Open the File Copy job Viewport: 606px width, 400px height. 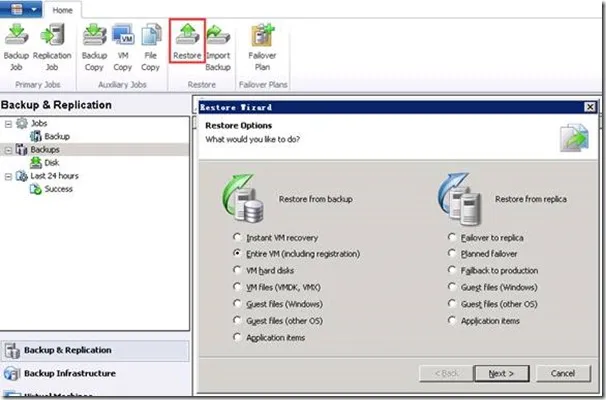click(x=151, y=47)
